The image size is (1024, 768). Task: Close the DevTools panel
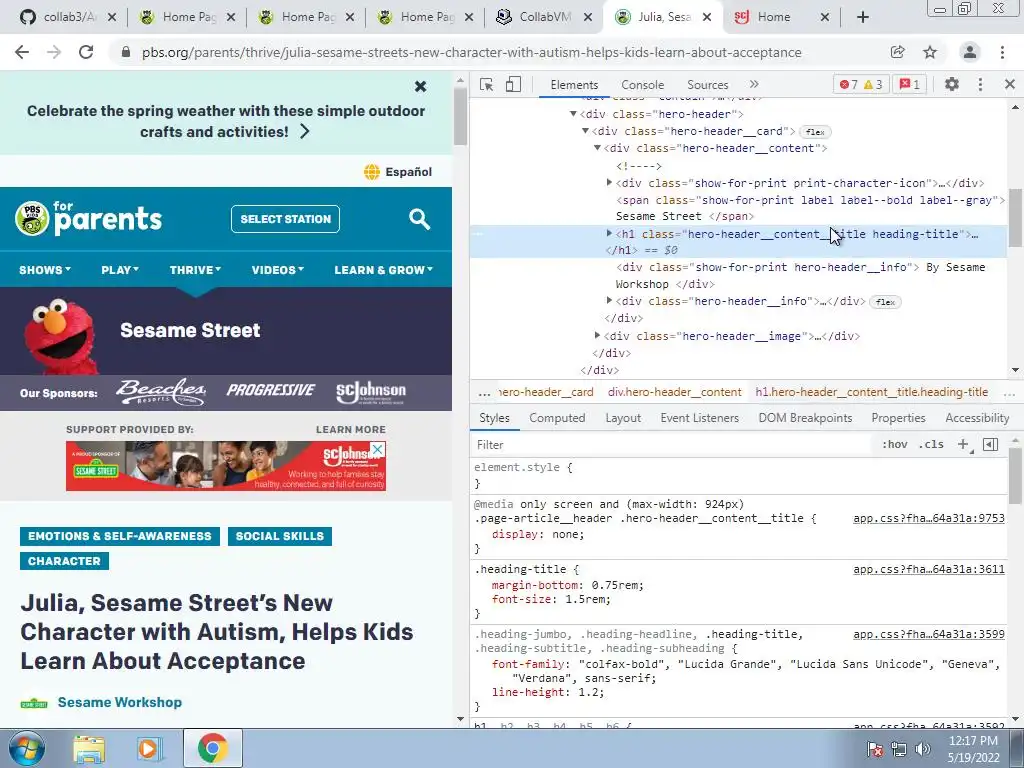1010,84
